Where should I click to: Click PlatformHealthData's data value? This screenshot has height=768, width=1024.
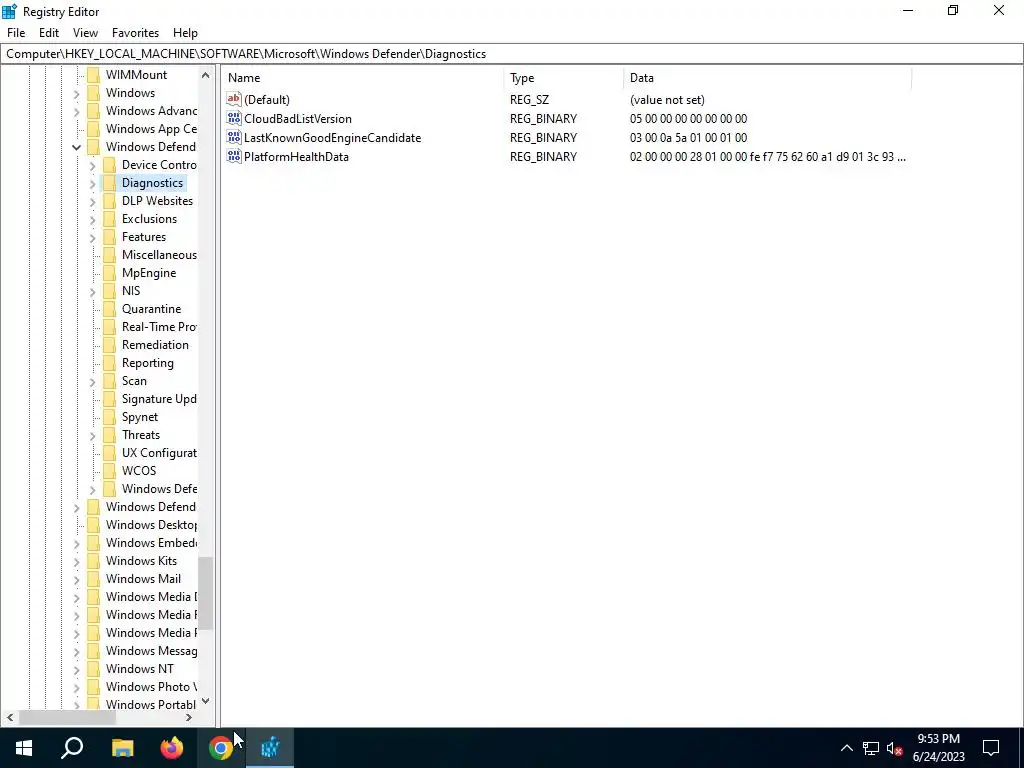pos(767,157)
